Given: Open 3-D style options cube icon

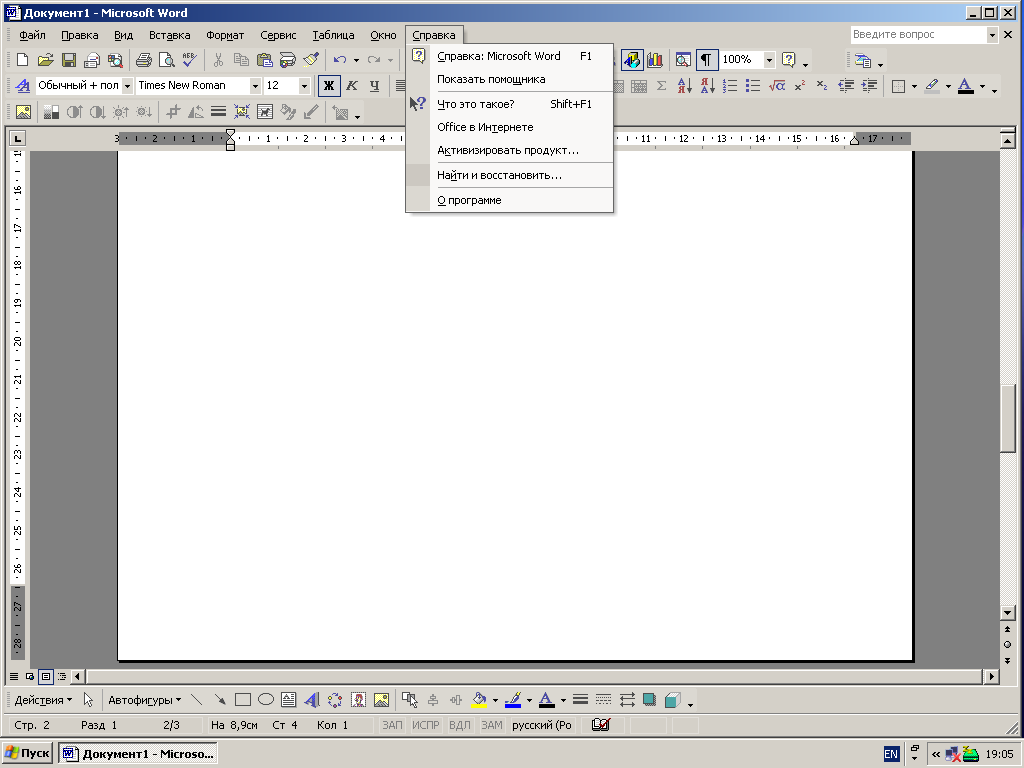Looking at the screenshot, I should [x=673, y=700].
